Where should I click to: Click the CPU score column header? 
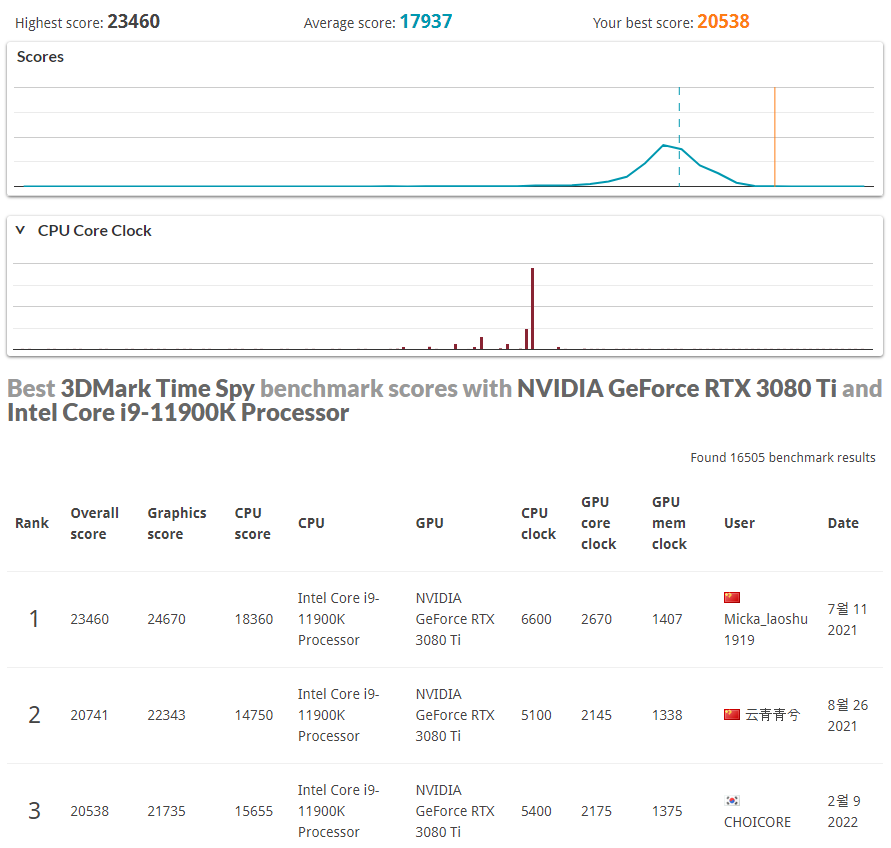[x=252, y=523]
